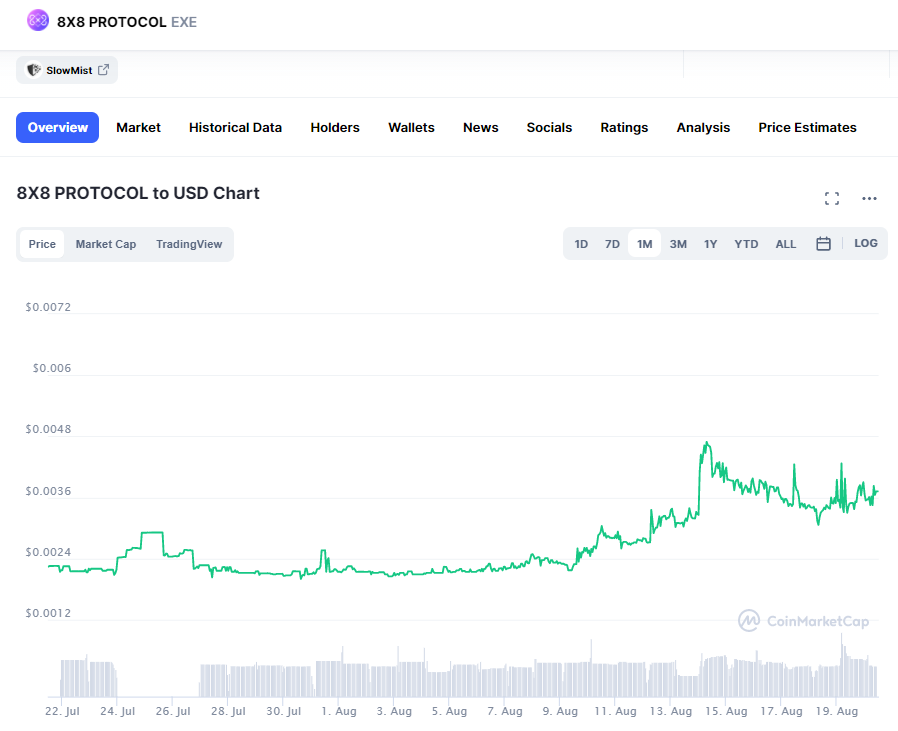Open the Ratings tab
Screen dimensions: 898x731
pyautogui.click(x=624, y=127)
